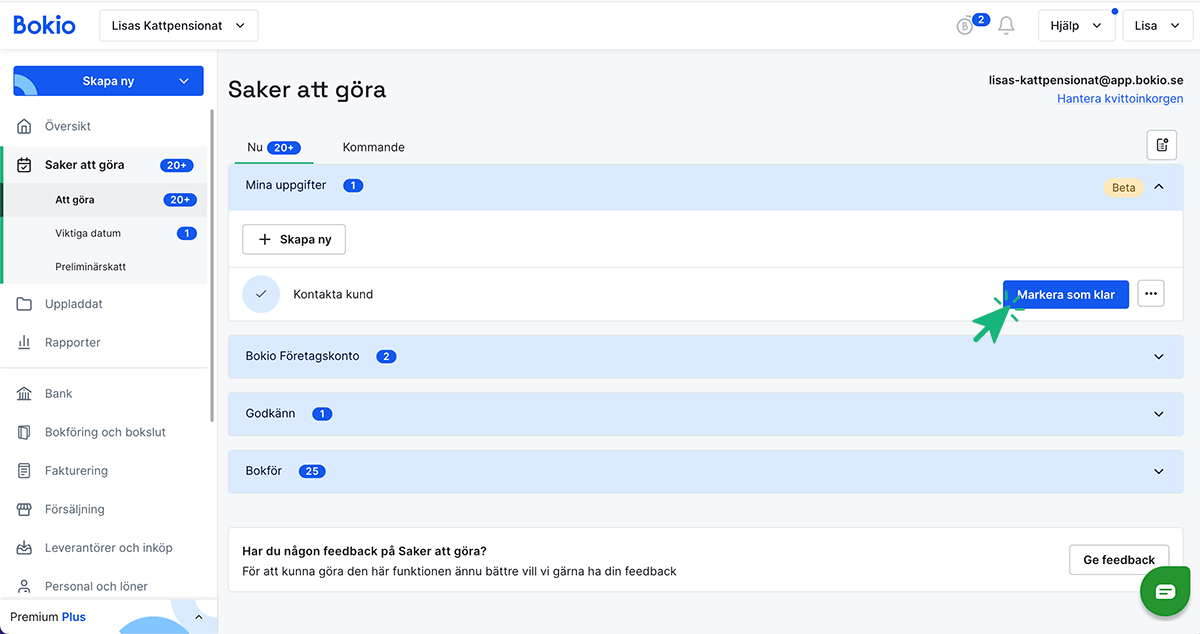
Task: Open the three-dot menu for Kontakta kund
Action: tap(1150, 294)
